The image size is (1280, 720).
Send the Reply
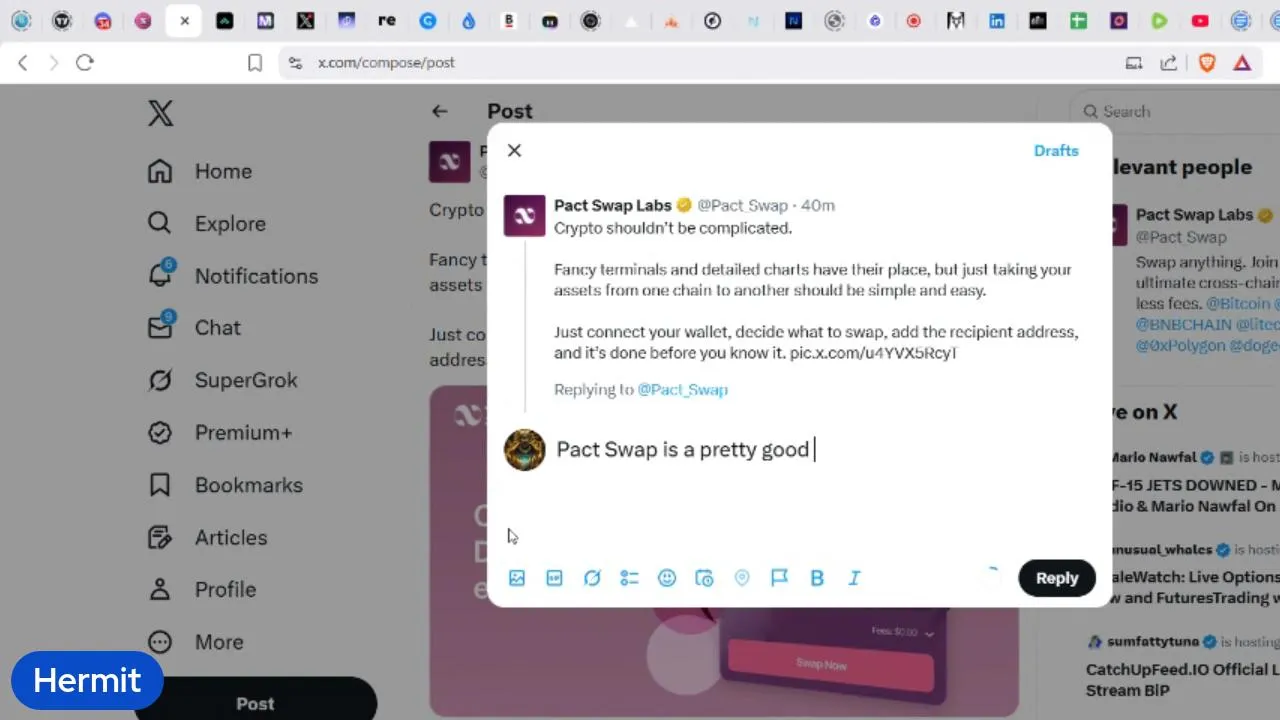point(1057,578)
